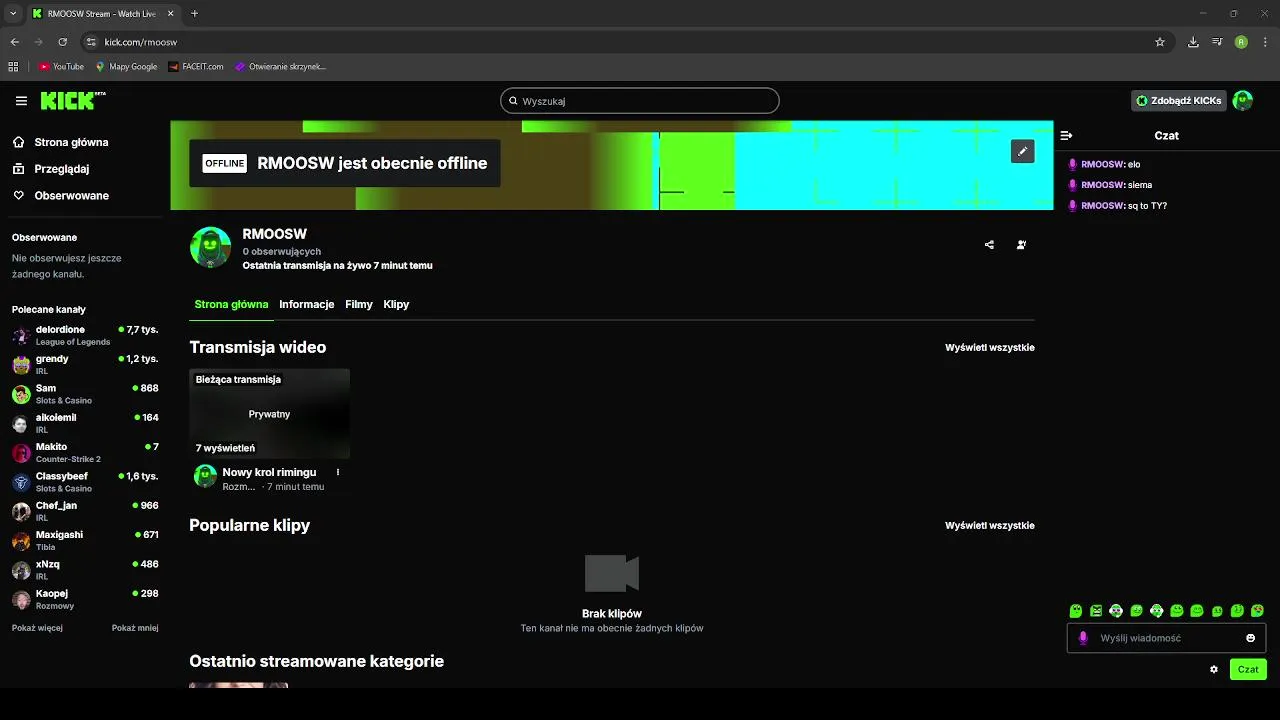Screen dimensions: 1280x720
Task: Open the YouTube bookmark
Action: pyautogui.click(x=61, y=67)
